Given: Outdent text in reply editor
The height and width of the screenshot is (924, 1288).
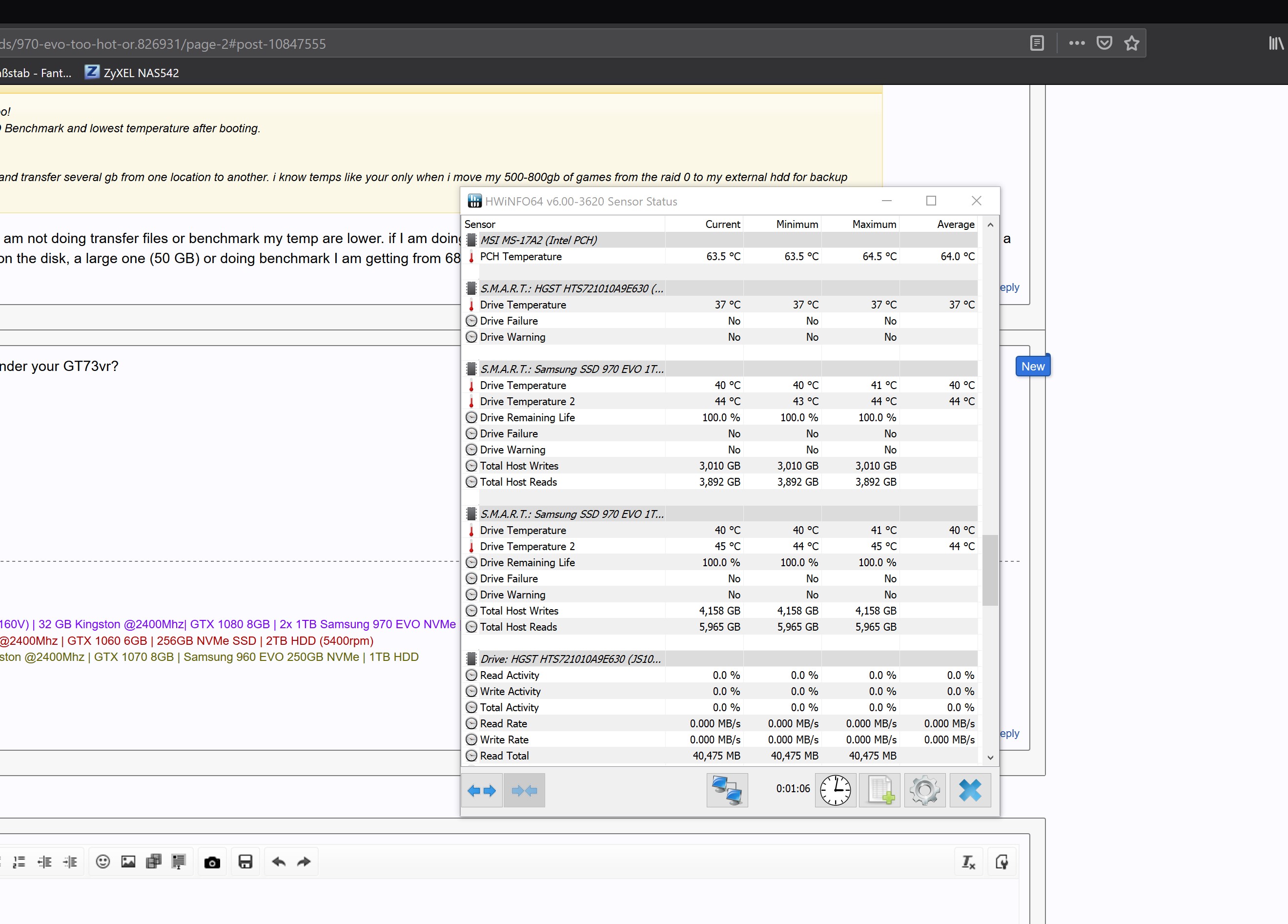Looking at the screenshot, I should 44,862.
